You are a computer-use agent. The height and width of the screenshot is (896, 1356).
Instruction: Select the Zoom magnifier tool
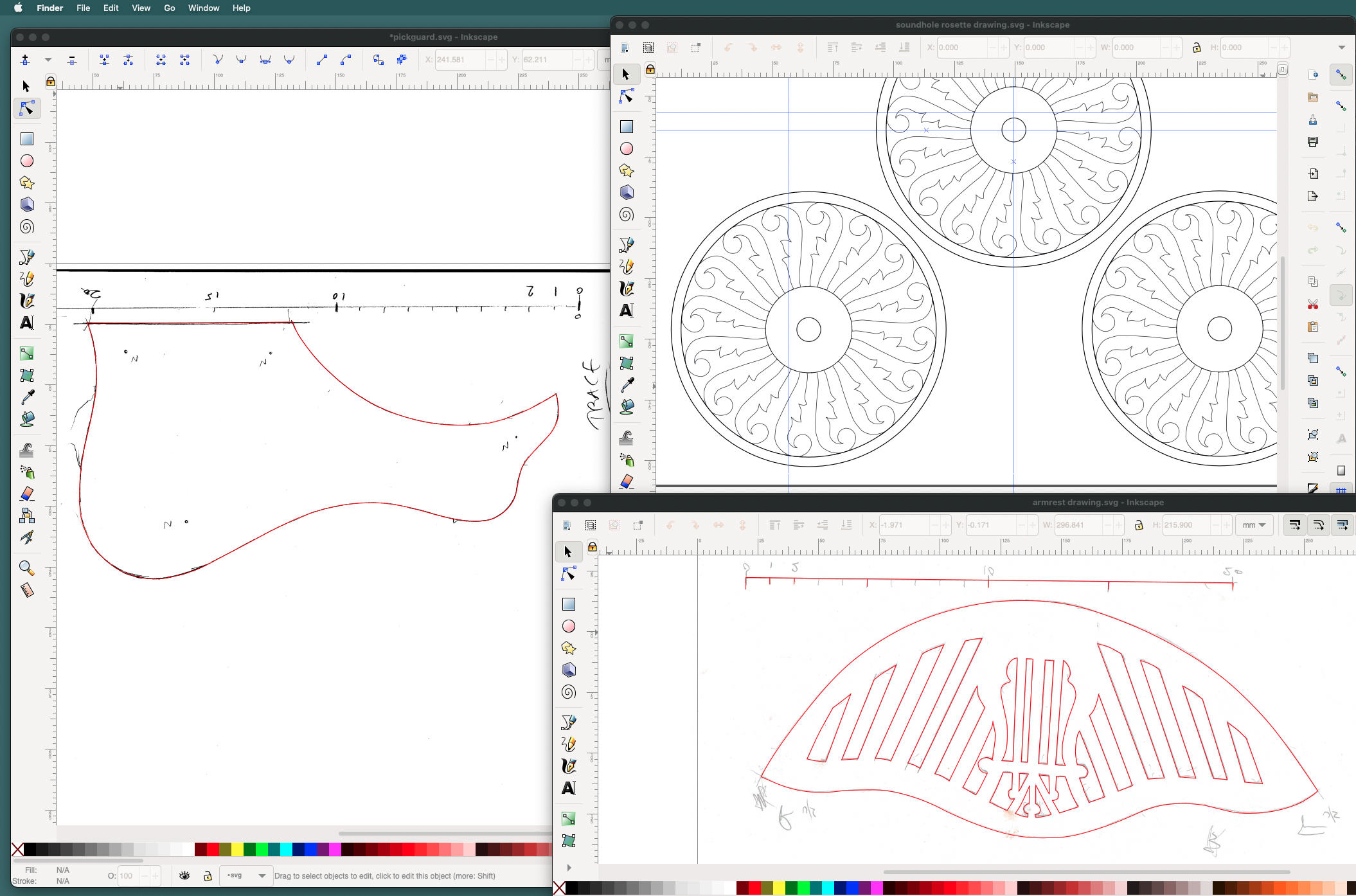pos(26,568)
